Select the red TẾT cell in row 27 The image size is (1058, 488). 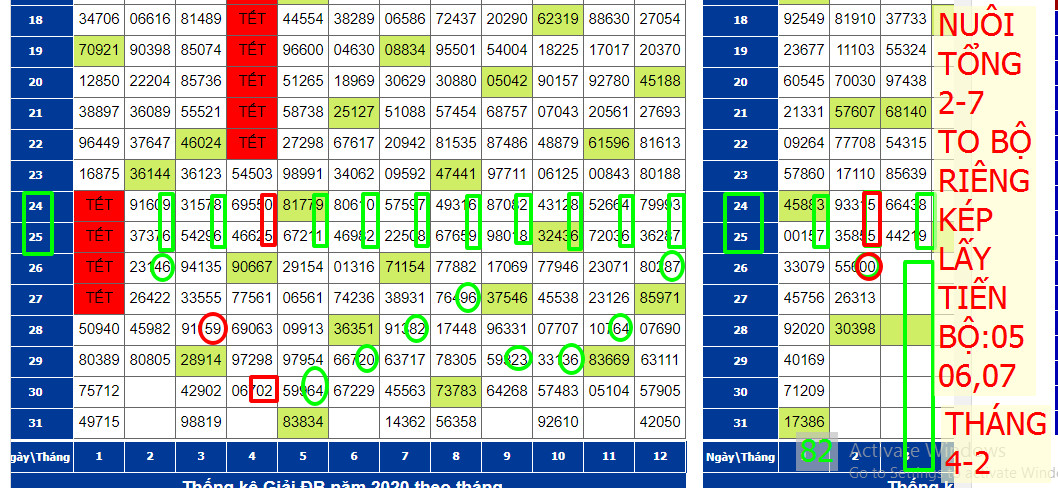click(99, 297)
